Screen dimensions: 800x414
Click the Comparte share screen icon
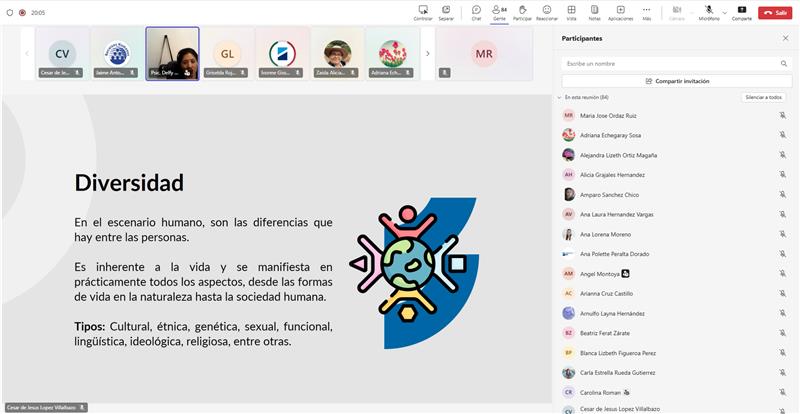click(741, 11)
